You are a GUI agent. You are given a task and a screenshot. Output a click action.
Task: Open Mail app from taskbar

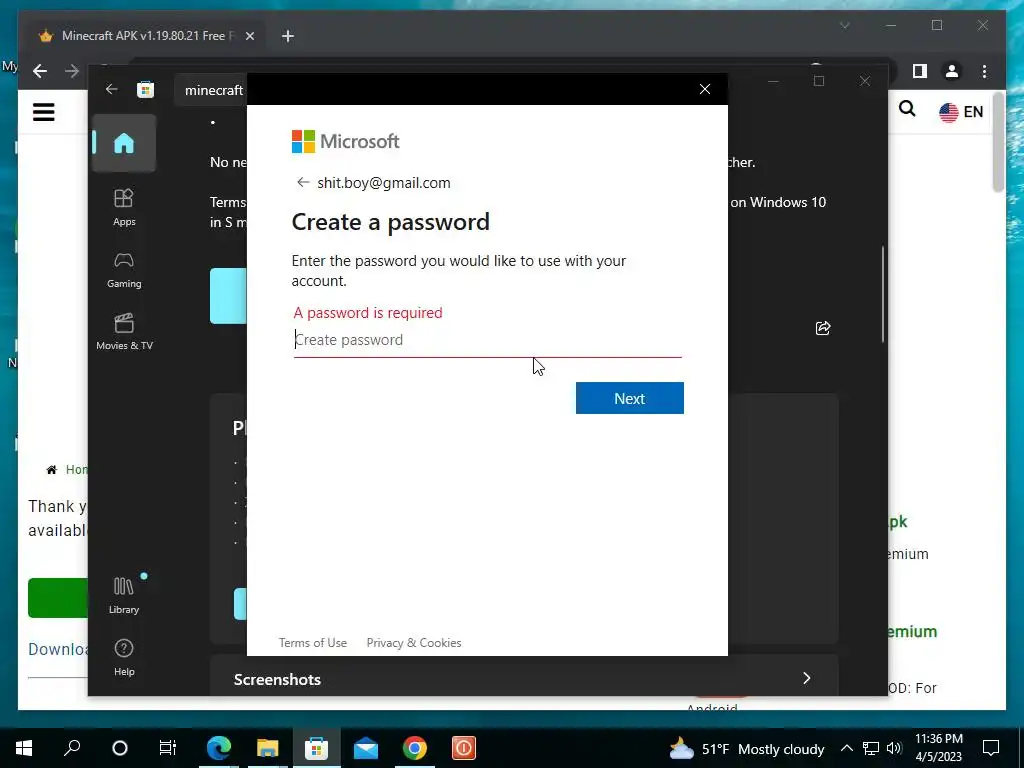pos(366,748)
